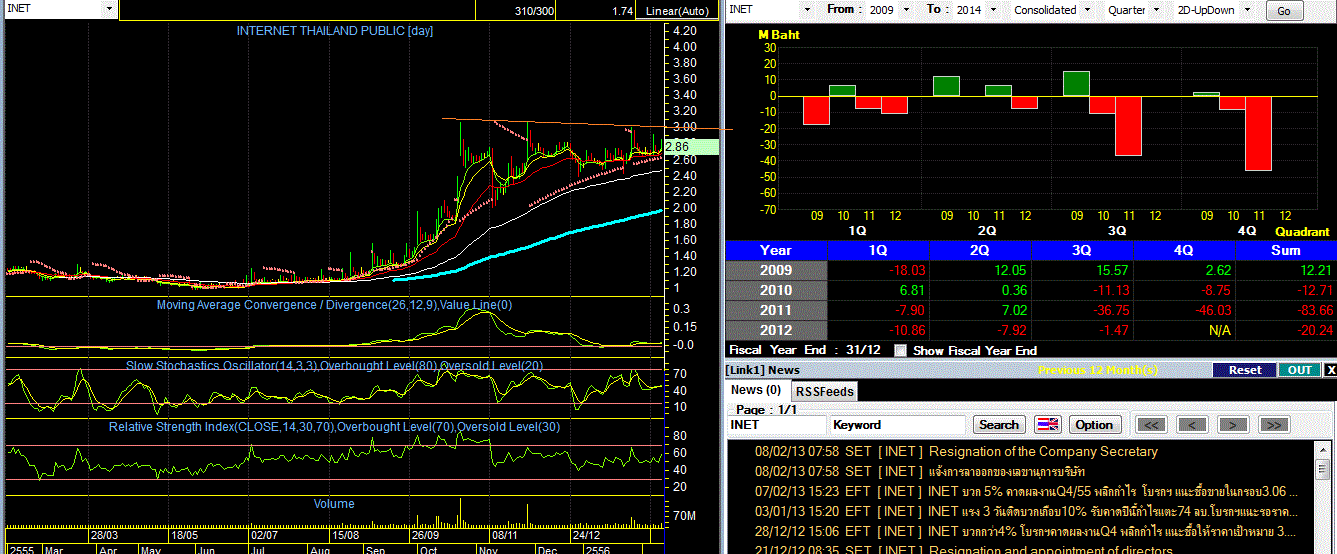Click the 2012 year row header
The height and width of the screenshot is (554, 1337).
[x=776, y=330]
